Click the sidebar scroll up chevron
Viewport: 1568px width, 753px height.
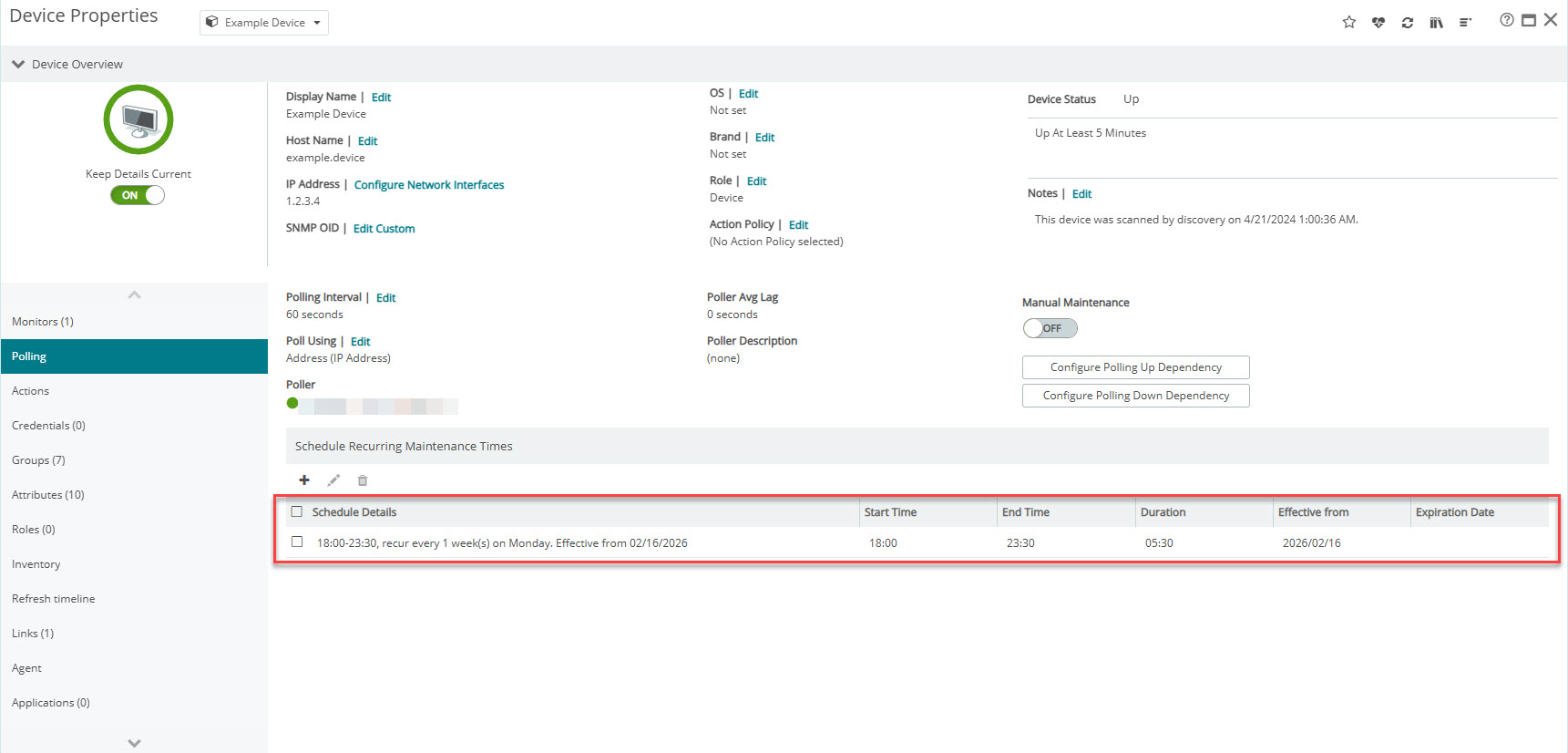pyautogui.click(x=135, y=294)
